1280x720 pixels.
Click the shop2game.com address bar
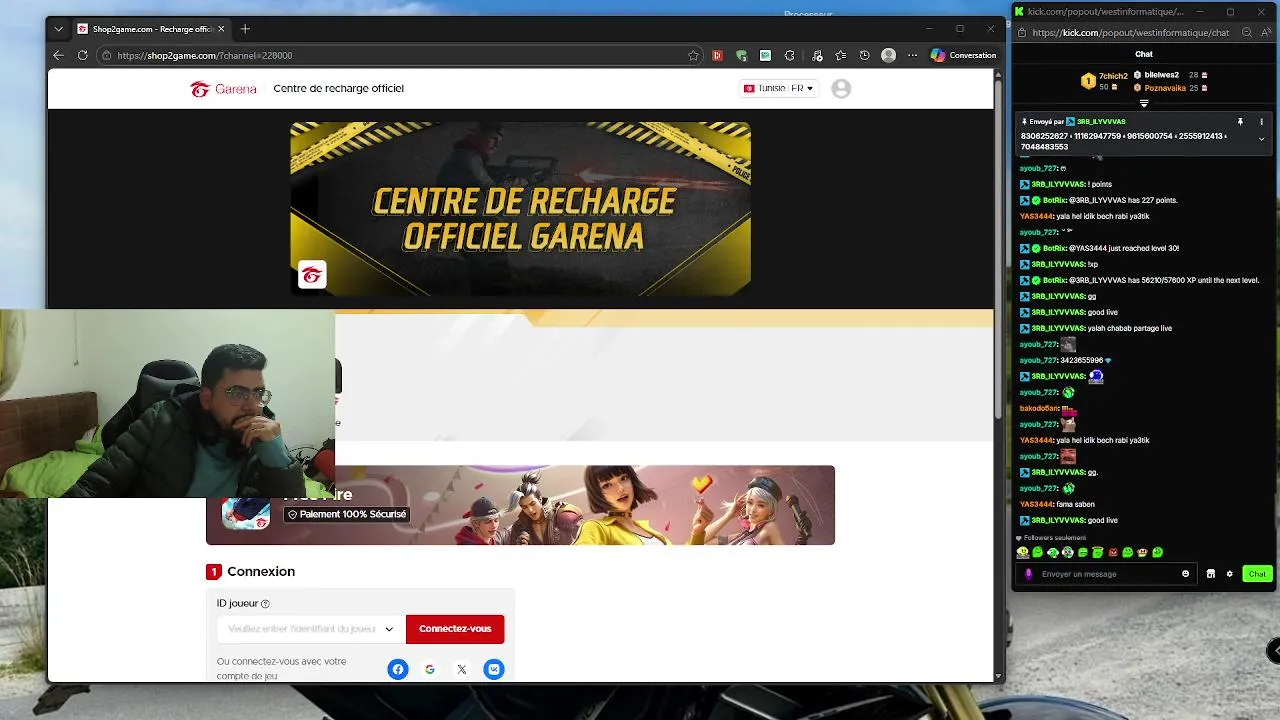tap(400, 55)
